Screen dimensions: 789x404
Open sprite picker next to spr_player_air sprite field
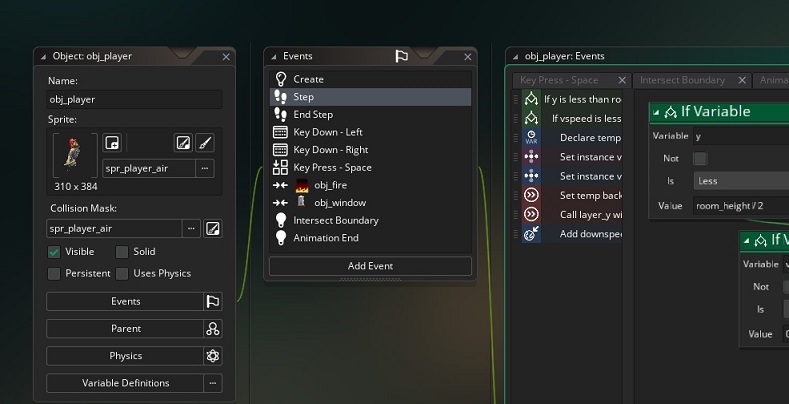[x=206, y=168]
